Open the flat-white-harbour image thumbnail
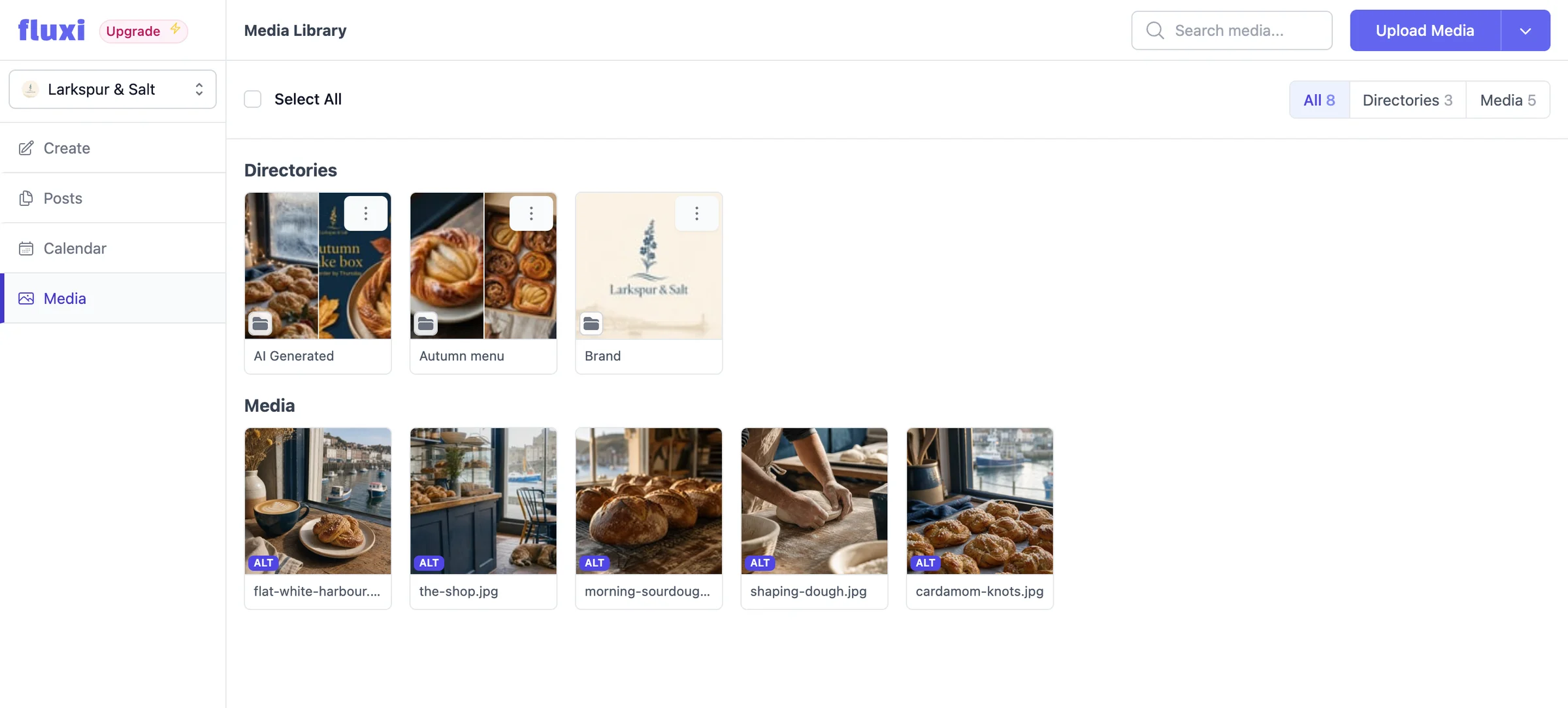Screen dimensions: 1568x708 click(318, 501)
